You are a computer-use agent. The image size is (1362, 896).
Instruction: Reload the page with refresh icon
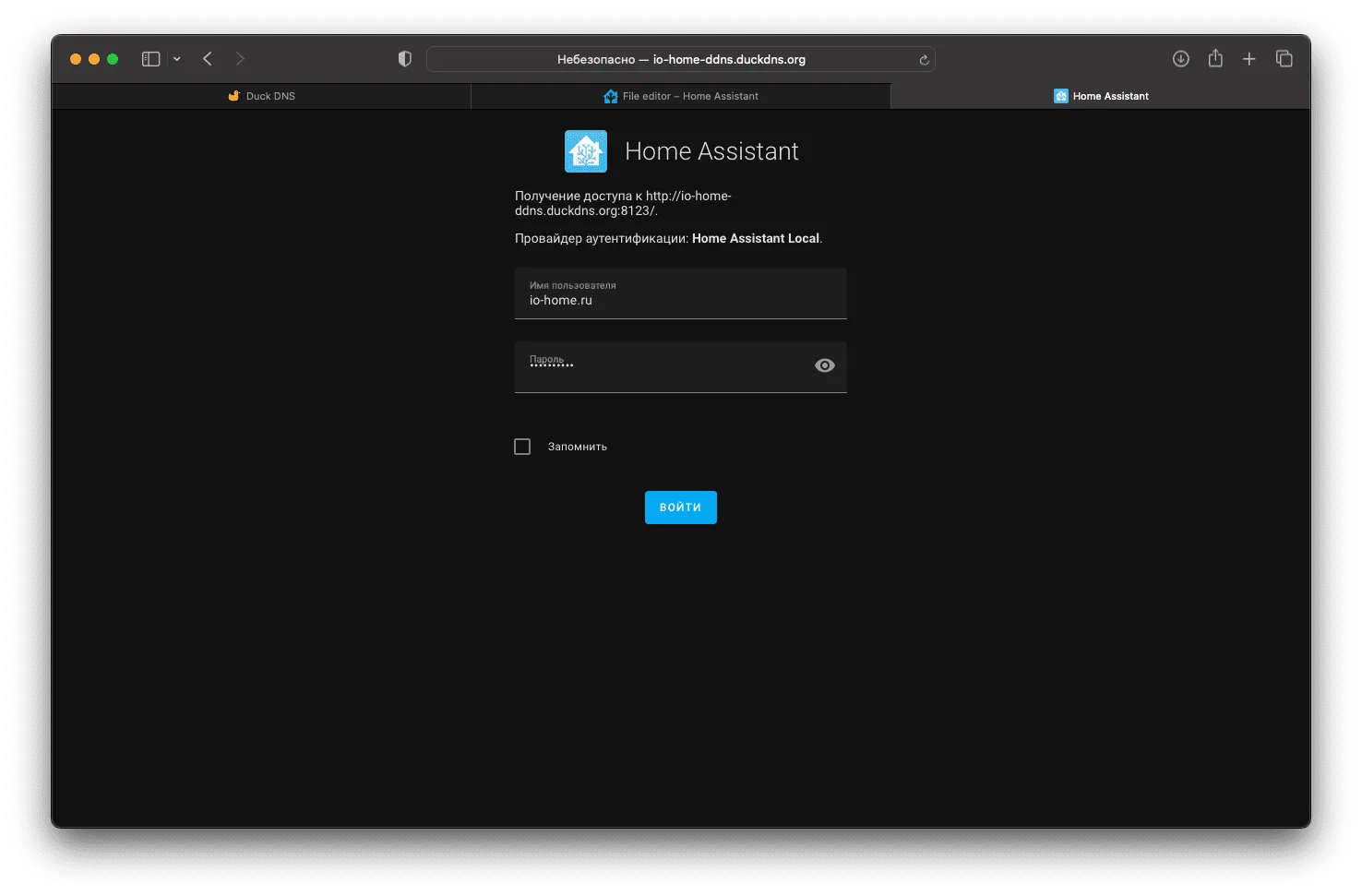click(x=924, y=60)
